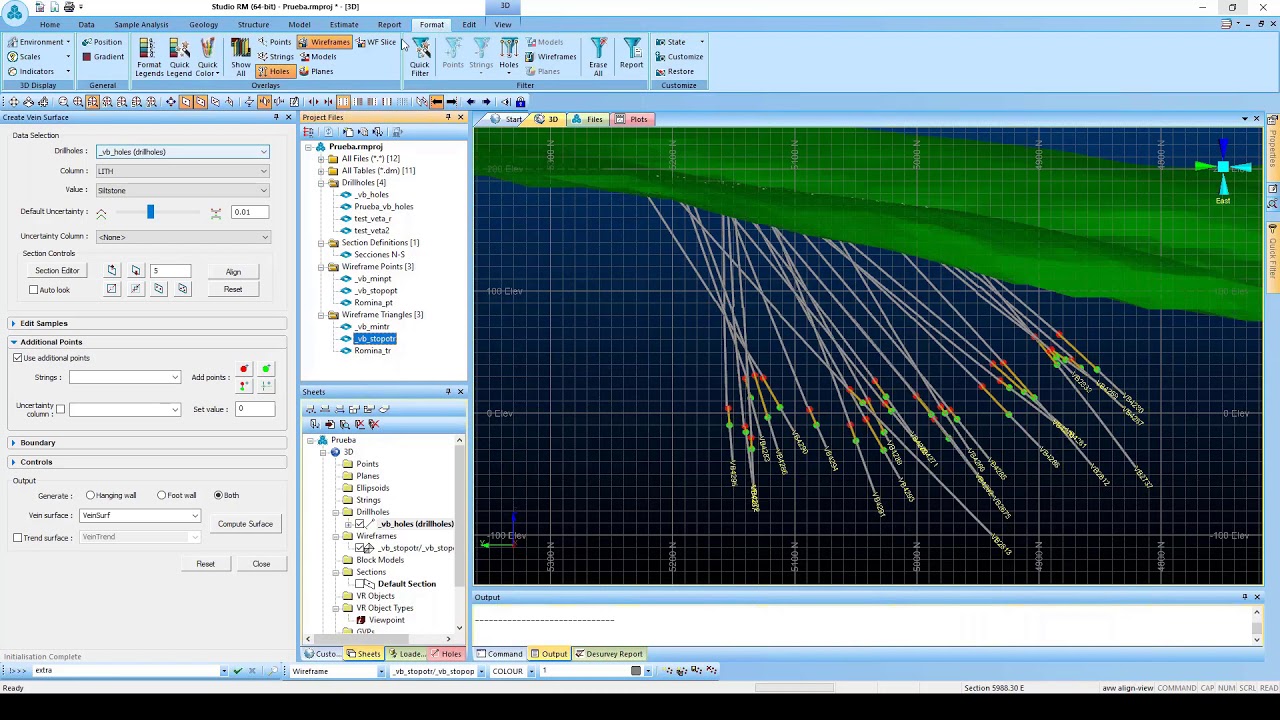Click the increase uncertainty icon right of slider
The image size is (1280, 720).
pyautogui.click(x=216, y=212)
